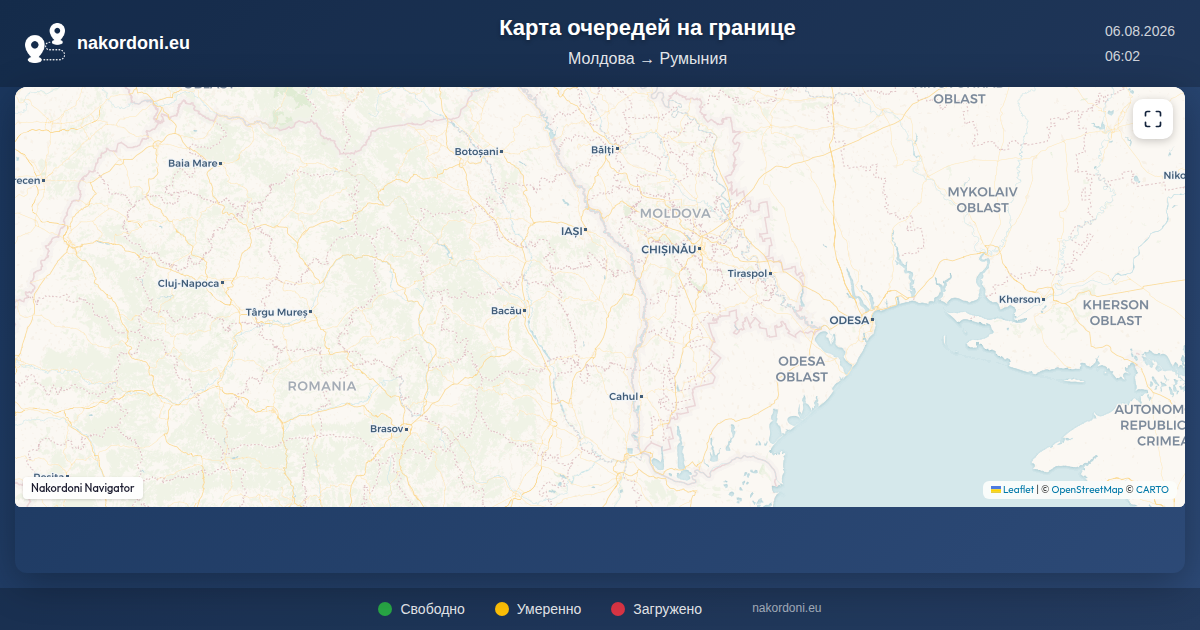Click the Загружено legend label

click(667, 609)
